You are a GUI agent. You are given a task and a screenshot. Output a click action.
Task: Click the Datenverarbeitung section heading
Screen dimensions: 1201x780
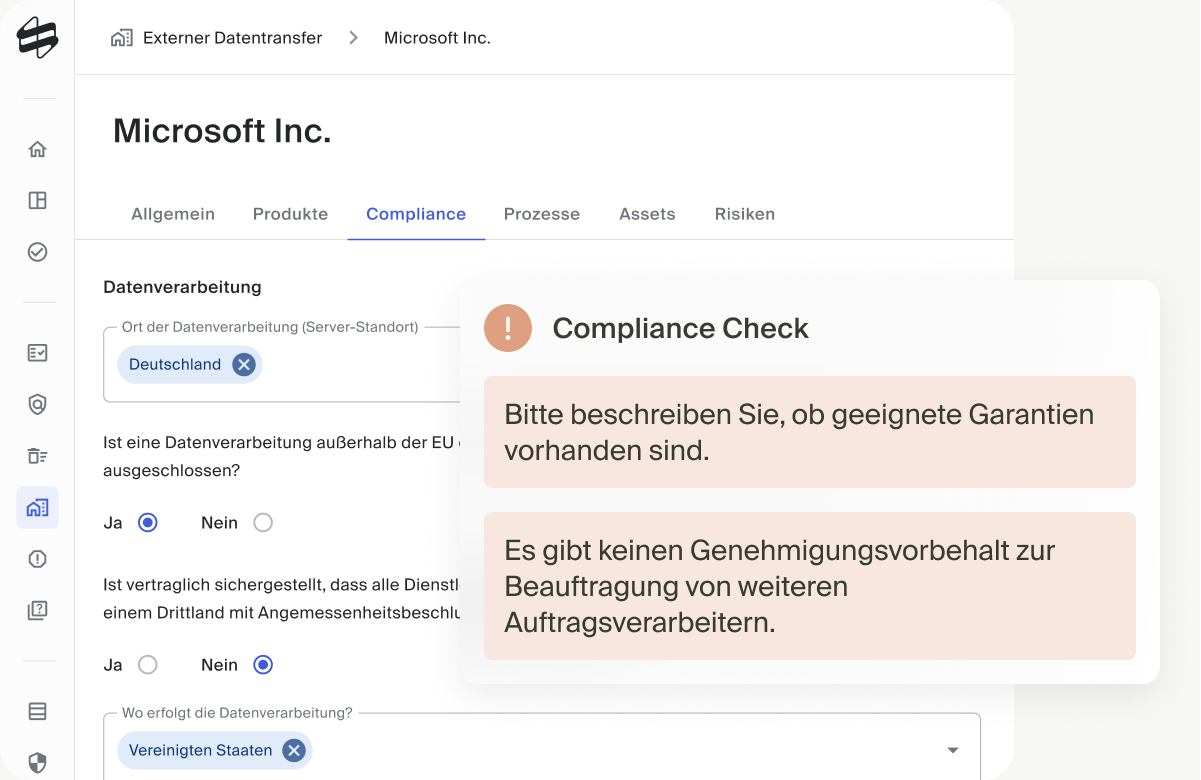pos(182,287)
